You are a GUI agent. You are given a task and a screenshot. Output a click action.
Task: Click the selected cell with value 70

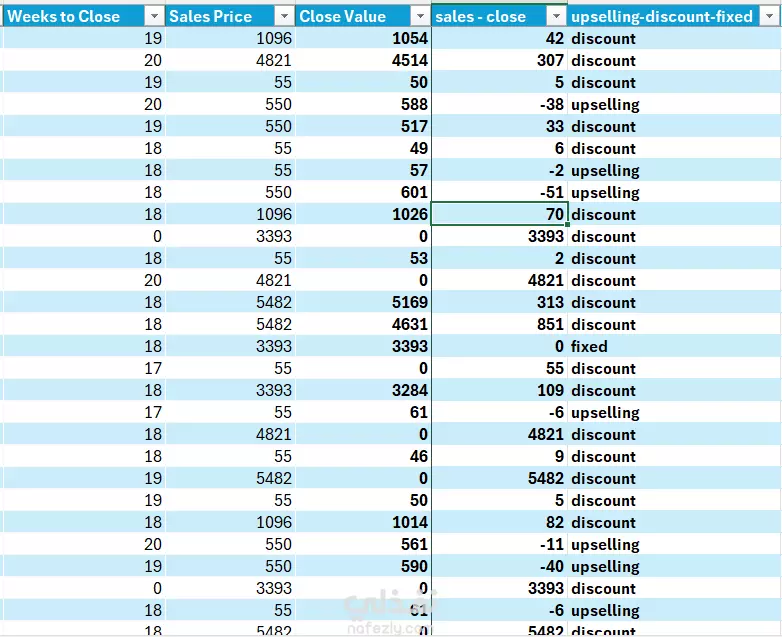[499, 214]
